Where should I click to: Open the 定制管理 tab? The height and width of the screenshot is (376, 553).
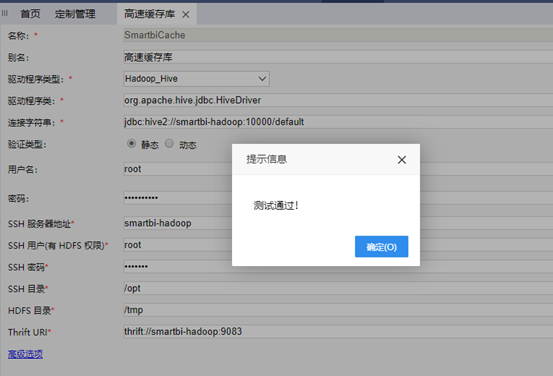(75, 14)
